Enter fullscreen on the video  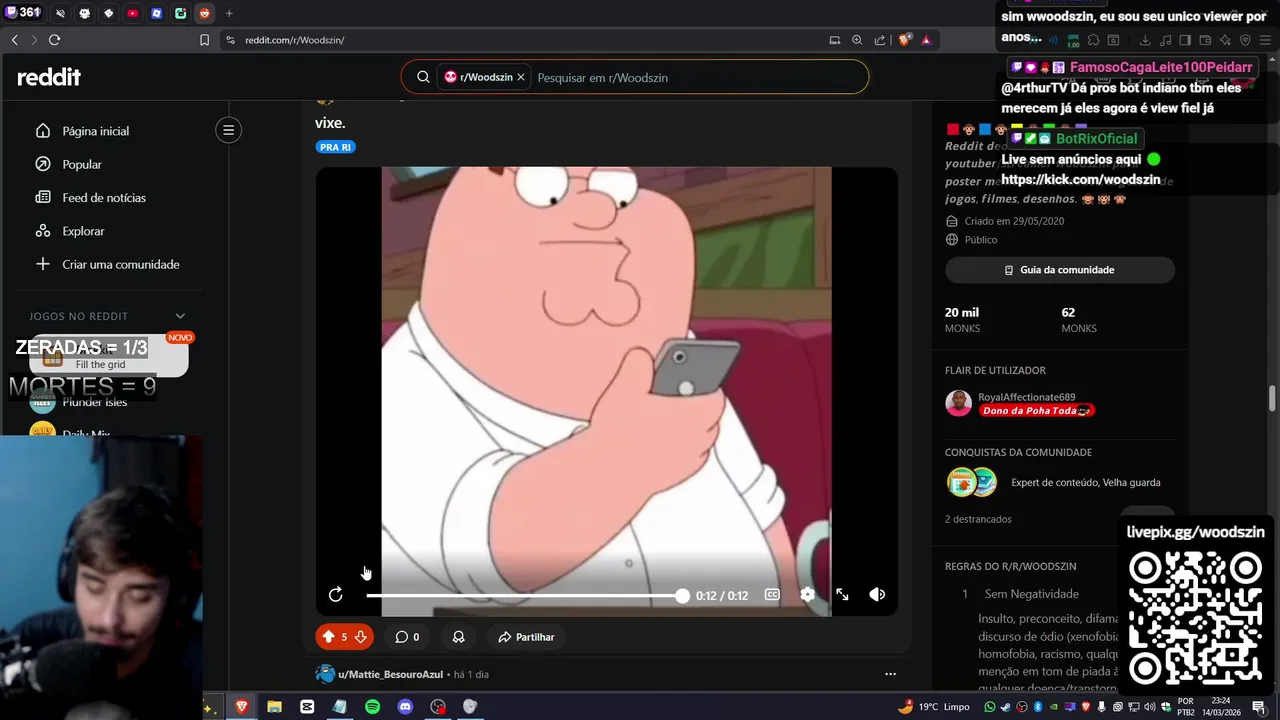pyautogui.click(x=842, y=595)
